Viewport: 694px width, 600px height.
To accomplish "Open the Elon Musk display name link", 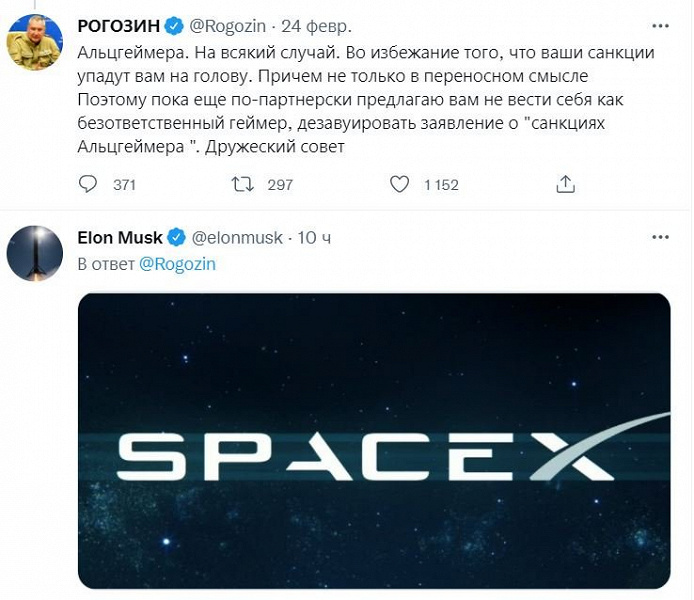I will click(x=120, y=238).
